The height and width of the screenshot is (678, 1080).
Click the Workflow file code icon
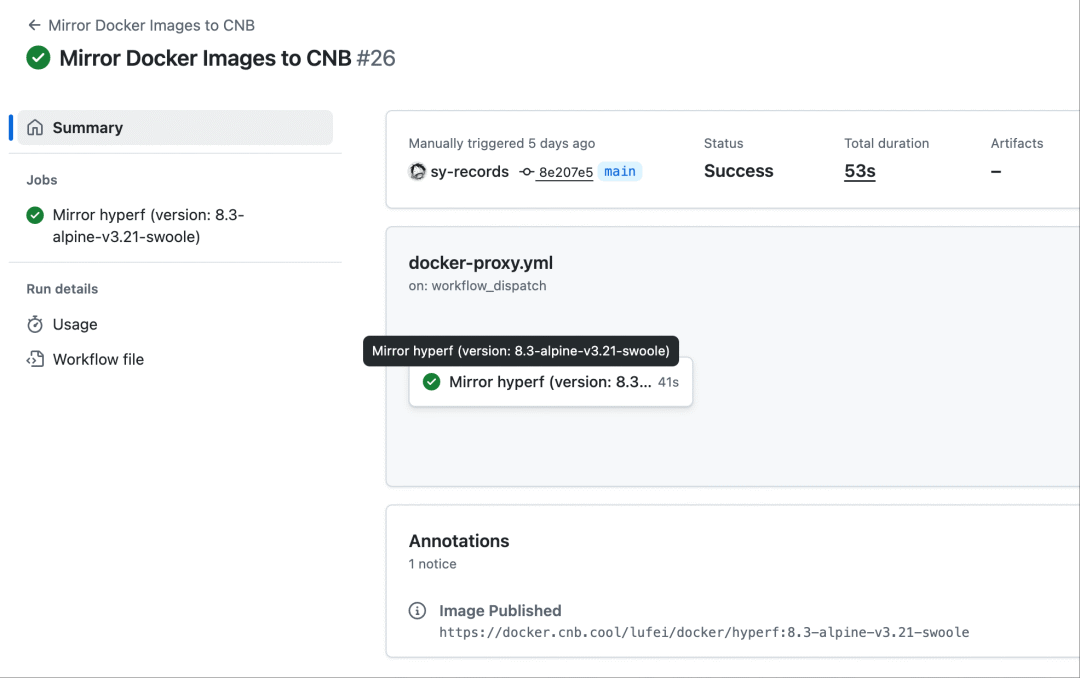pyautogui.click(x=35, y=359)
